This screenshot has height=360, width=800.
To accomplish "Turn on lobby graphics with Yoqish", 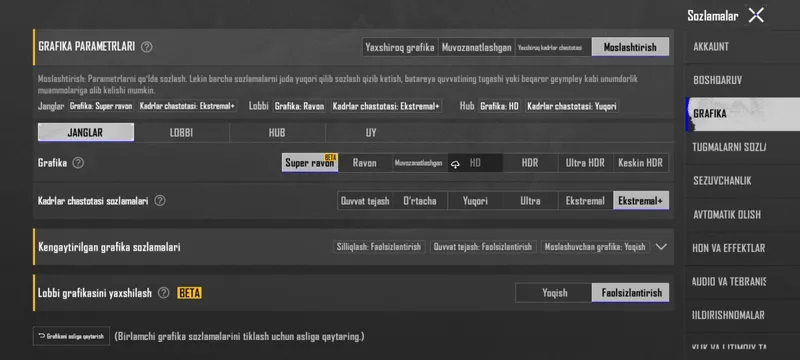I will [554, 293].
